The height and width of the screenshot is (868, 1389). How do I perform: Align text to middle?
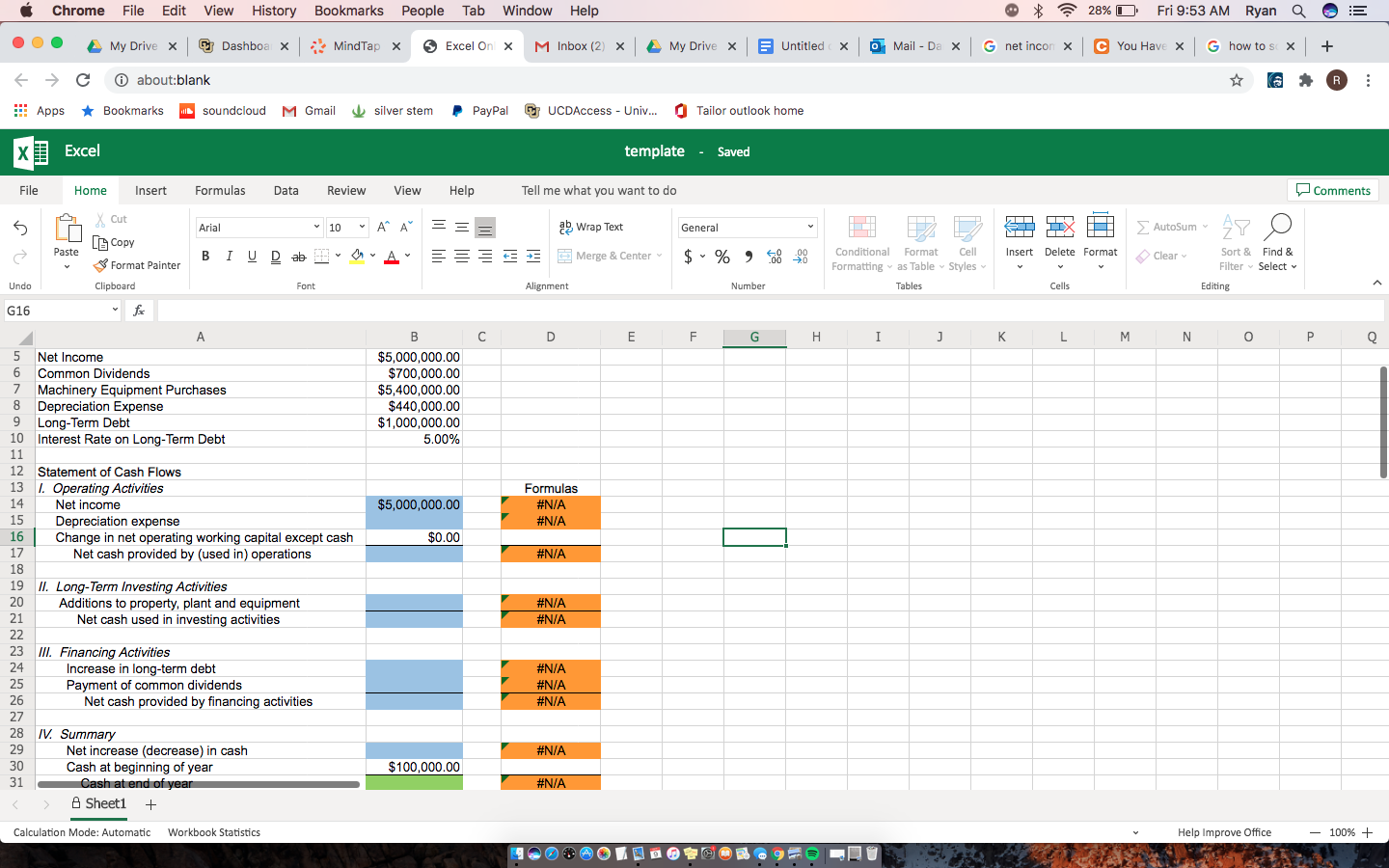(462, 227)
